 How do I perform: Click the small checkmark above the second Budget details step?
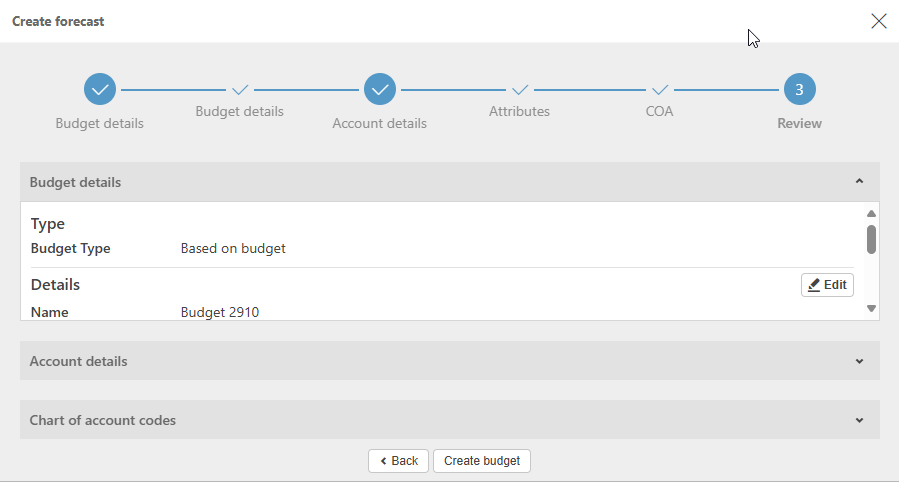[x=240, y=90]
